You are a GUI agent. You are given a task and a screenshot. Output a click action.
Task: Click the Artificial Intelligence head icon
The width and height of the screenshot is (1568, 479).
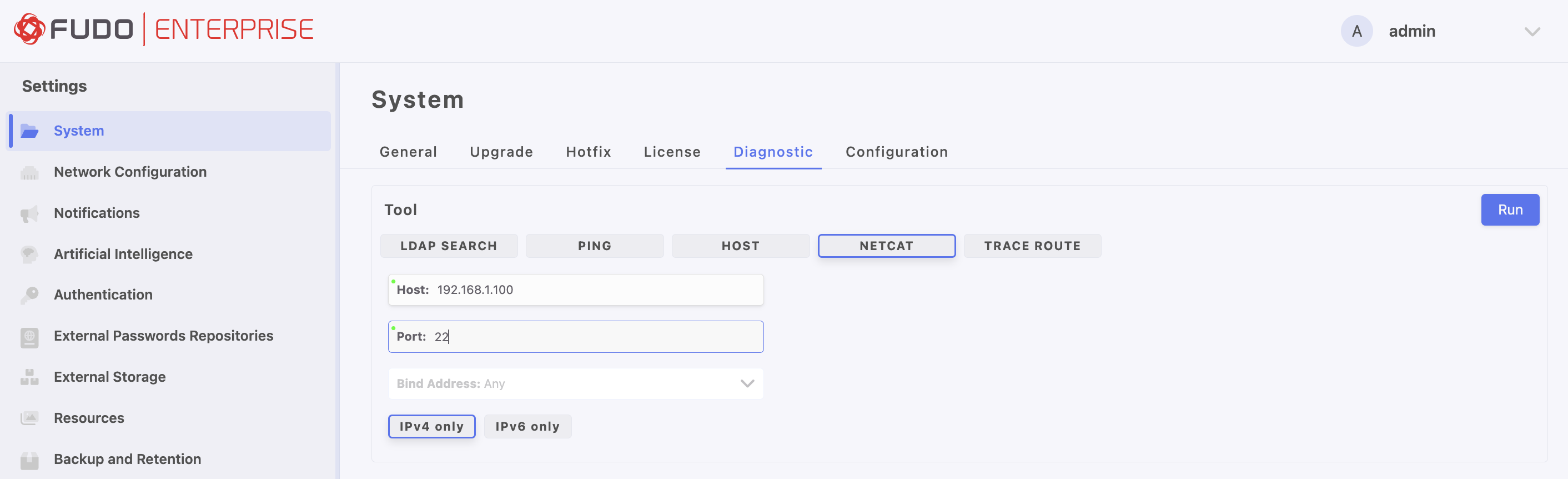coord(29,254)
